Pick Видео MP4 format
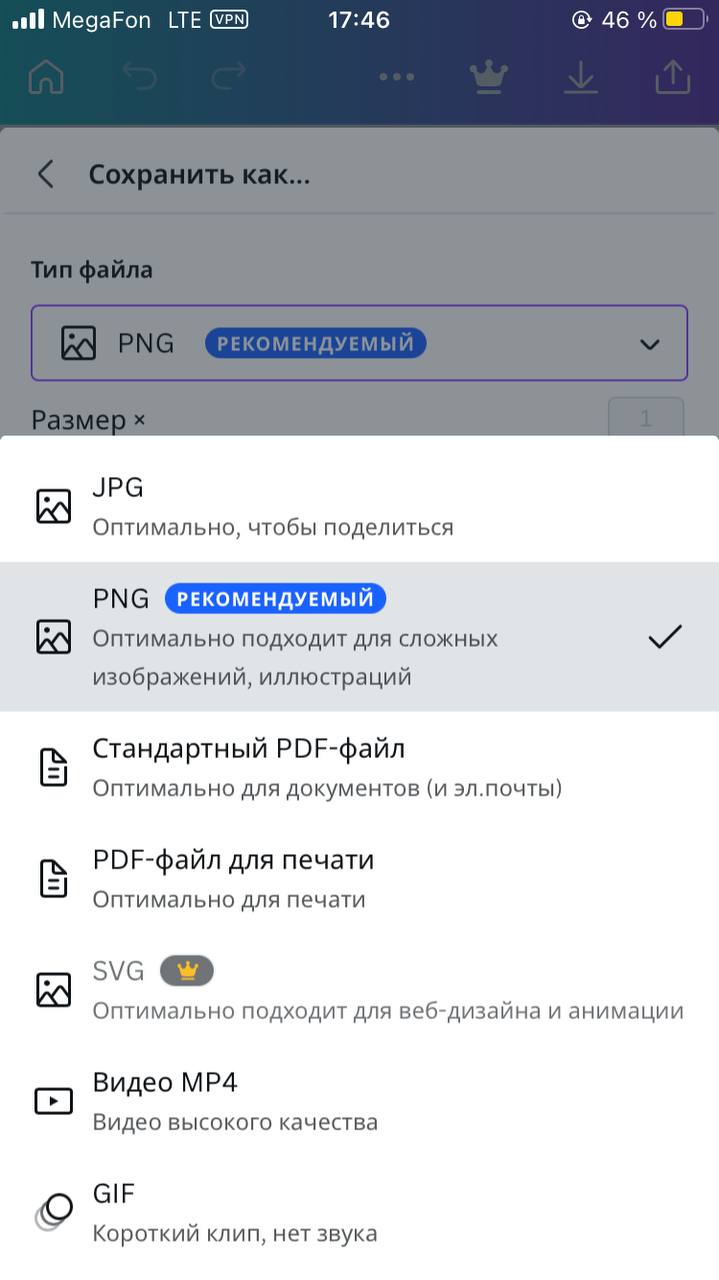719x1280 pixels. click(359, 1101)
